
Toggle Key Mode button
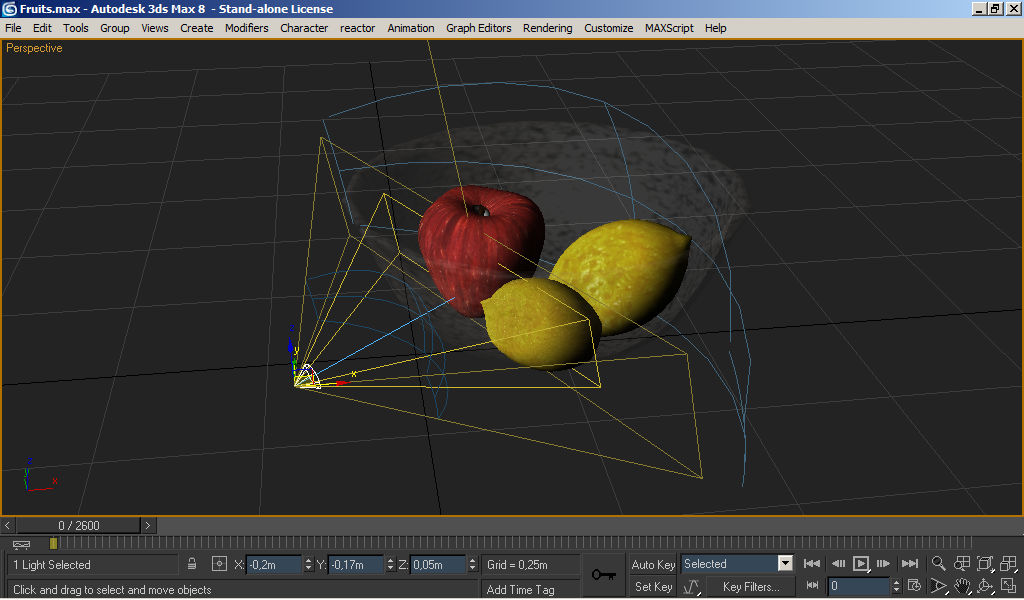[812, 586]
